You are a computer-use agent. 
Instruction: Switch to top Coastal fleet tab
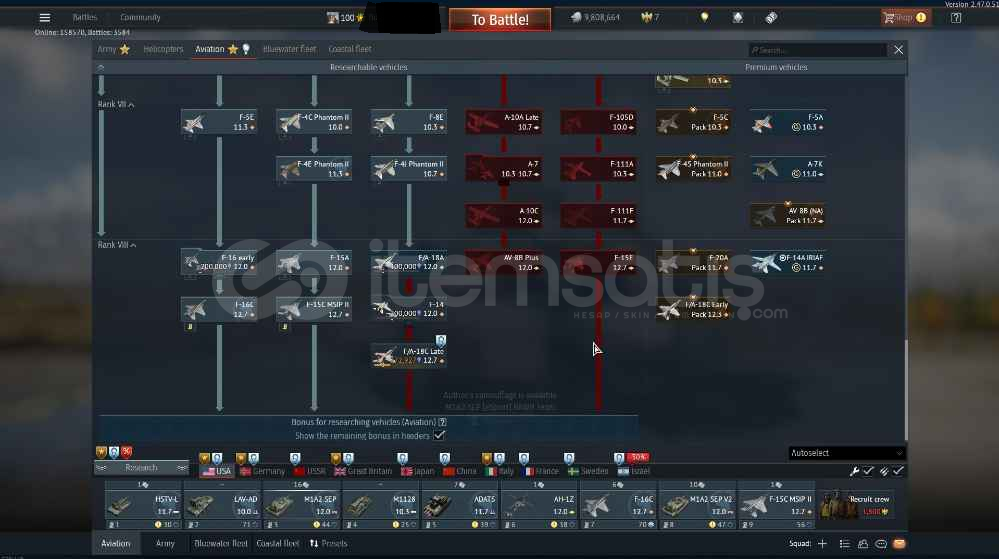pos(350,49)
